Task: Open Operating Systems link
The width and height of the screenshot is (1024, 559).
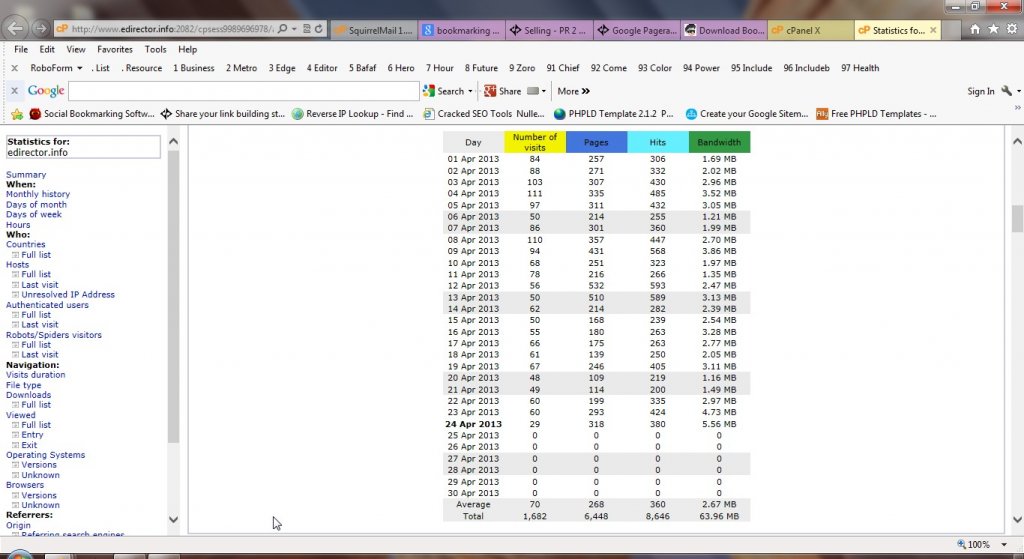Action: coord(45,455)
